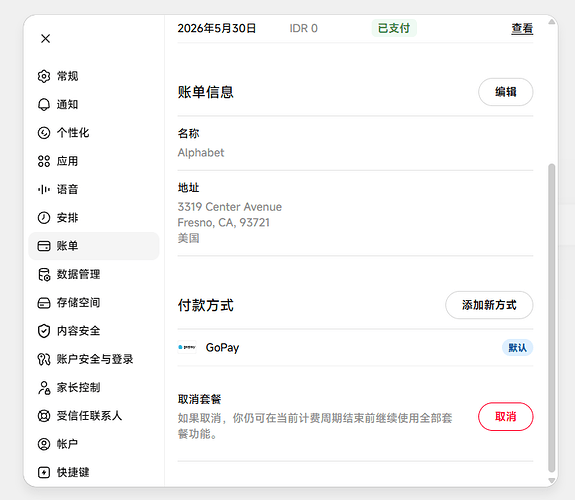575x500 pixels.
Task: Click the bell icon beside 通知
Action: 44,105
